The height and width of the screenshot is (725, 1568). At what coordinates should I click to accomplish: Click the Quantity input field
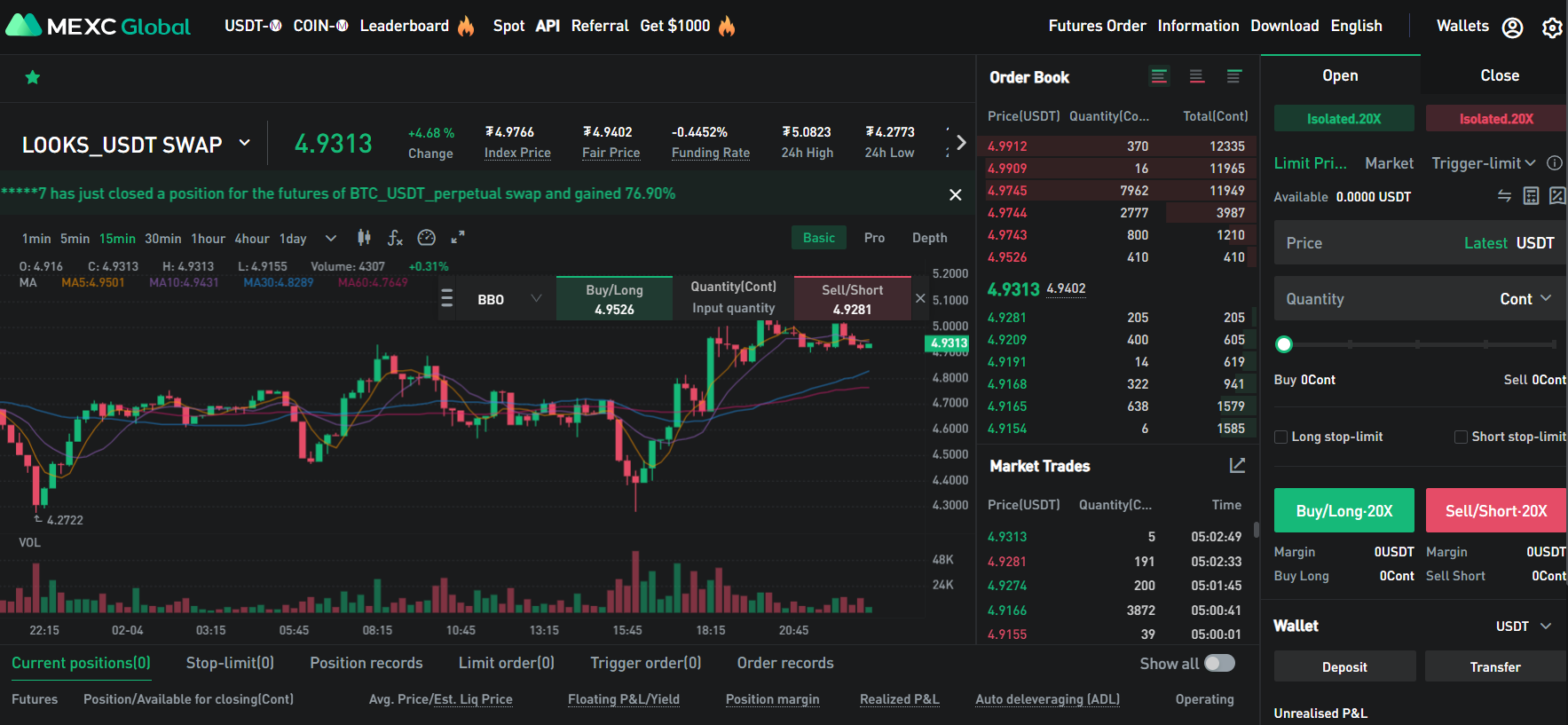click(x=1420, y=299)
